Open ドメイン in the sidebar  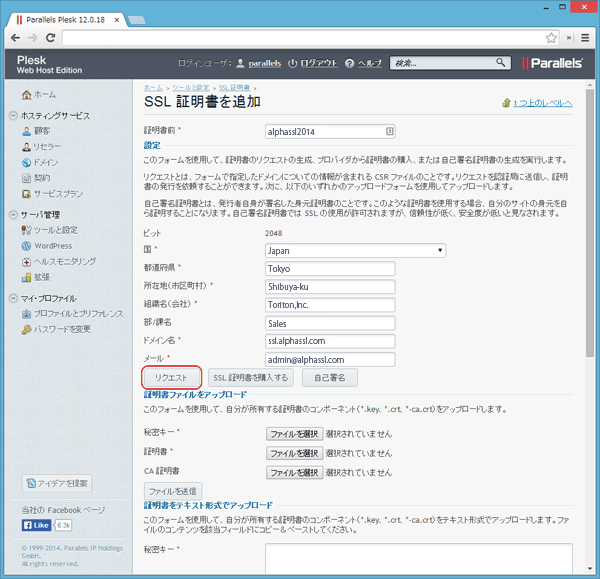point(46,163)
